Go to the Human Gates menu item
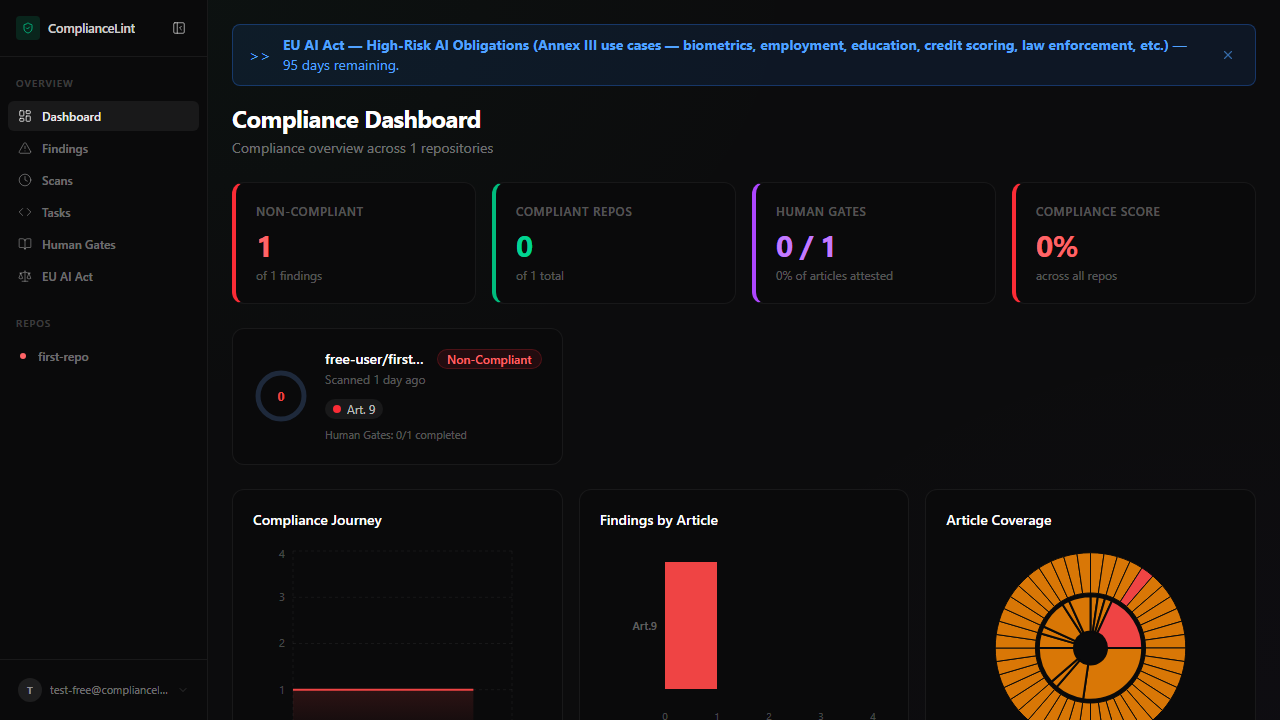This screenshot has height=720, width=1280. 78,245
